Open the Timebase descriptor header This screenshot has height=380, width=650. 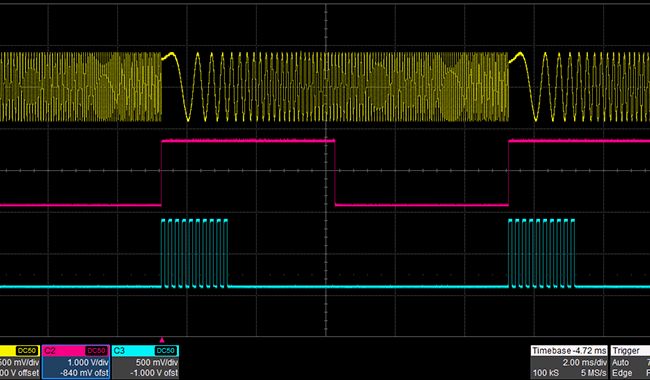569,351
